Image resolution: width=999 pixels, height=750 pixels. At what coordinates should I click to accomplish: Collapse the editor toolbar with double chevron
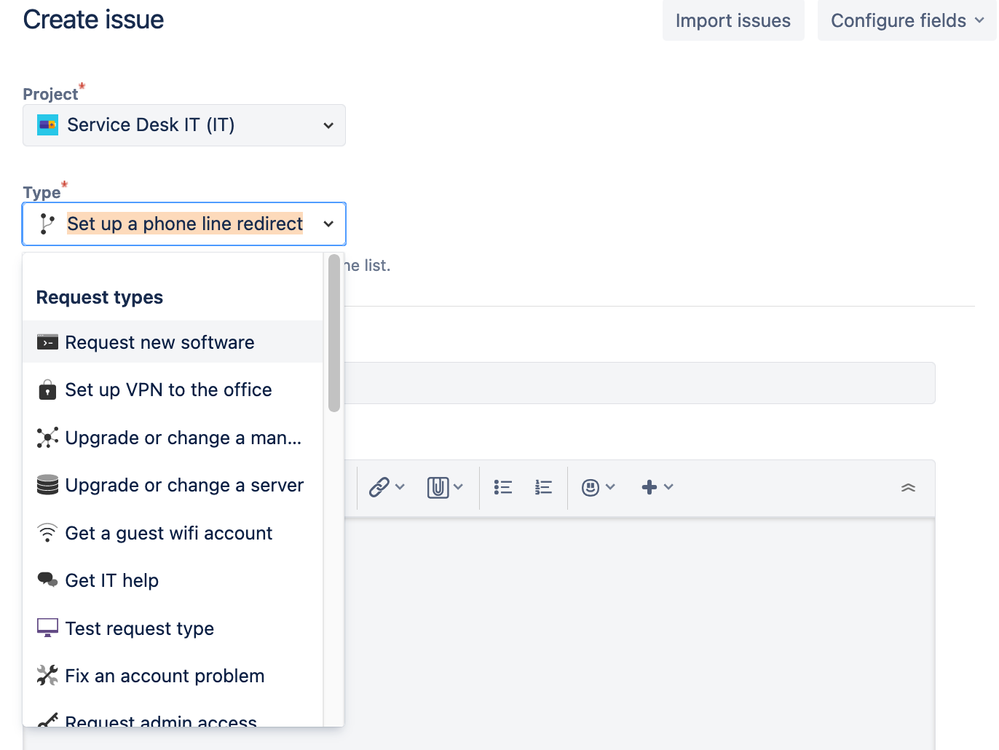[x=909, y=488]
